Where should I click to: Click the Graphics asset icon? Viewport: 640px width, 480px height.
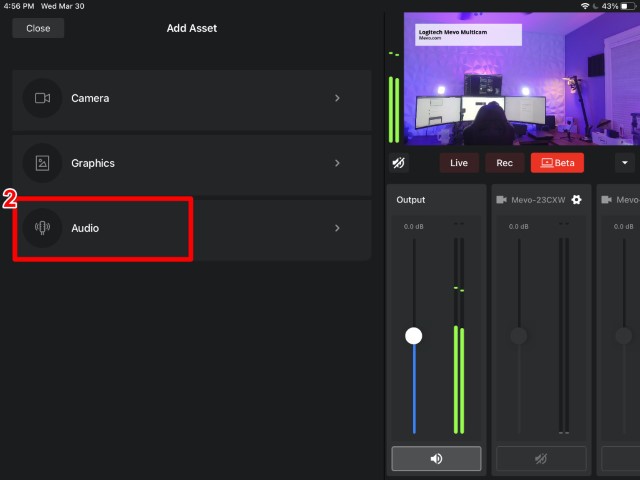coord(42,163)
